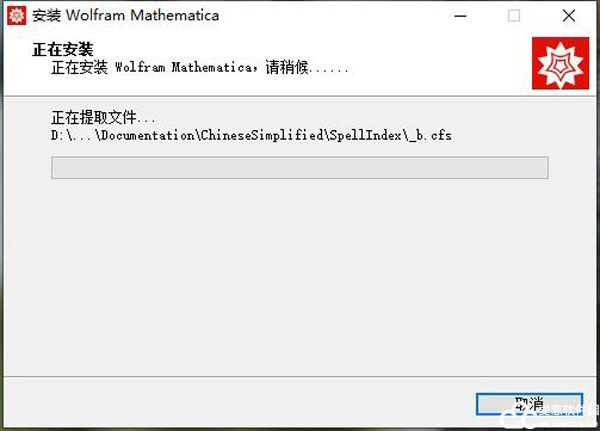600x431 pixels.
Task: Click the ChineseSimplified folder name in the path
Action: pos(262,135)
